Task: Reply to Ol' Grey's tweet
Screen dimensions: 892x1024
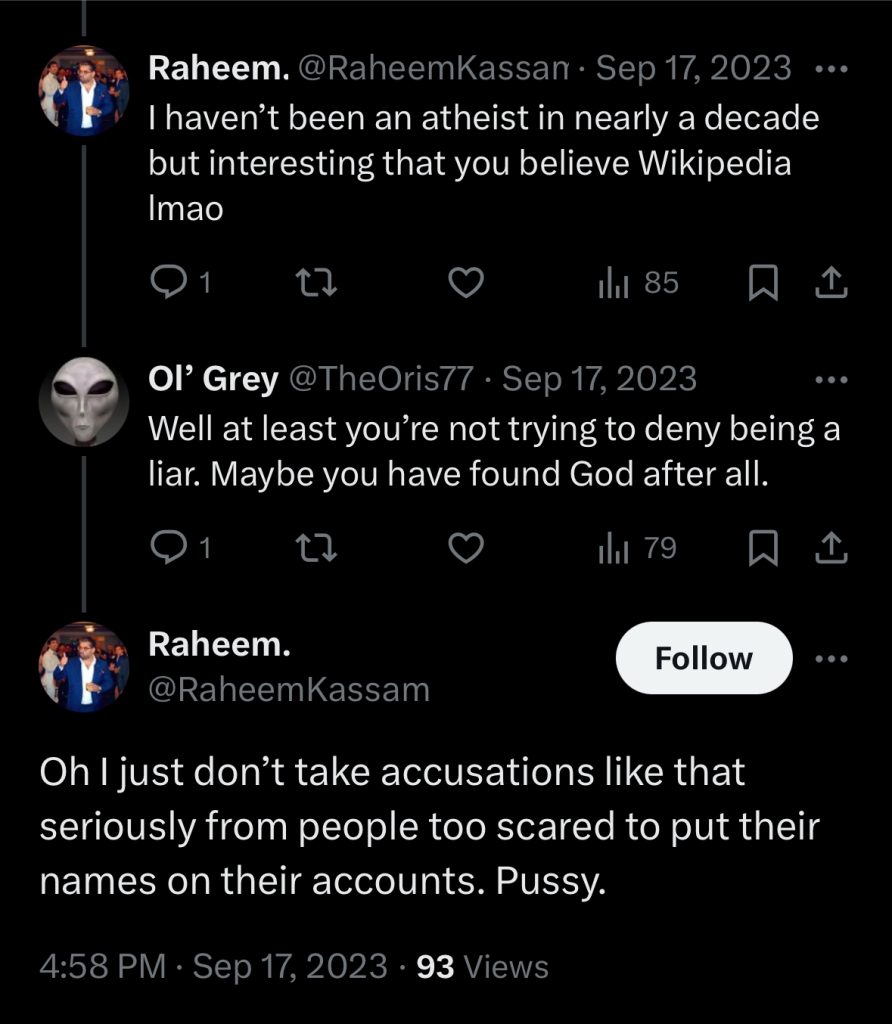Action: (x=164, y=549)
